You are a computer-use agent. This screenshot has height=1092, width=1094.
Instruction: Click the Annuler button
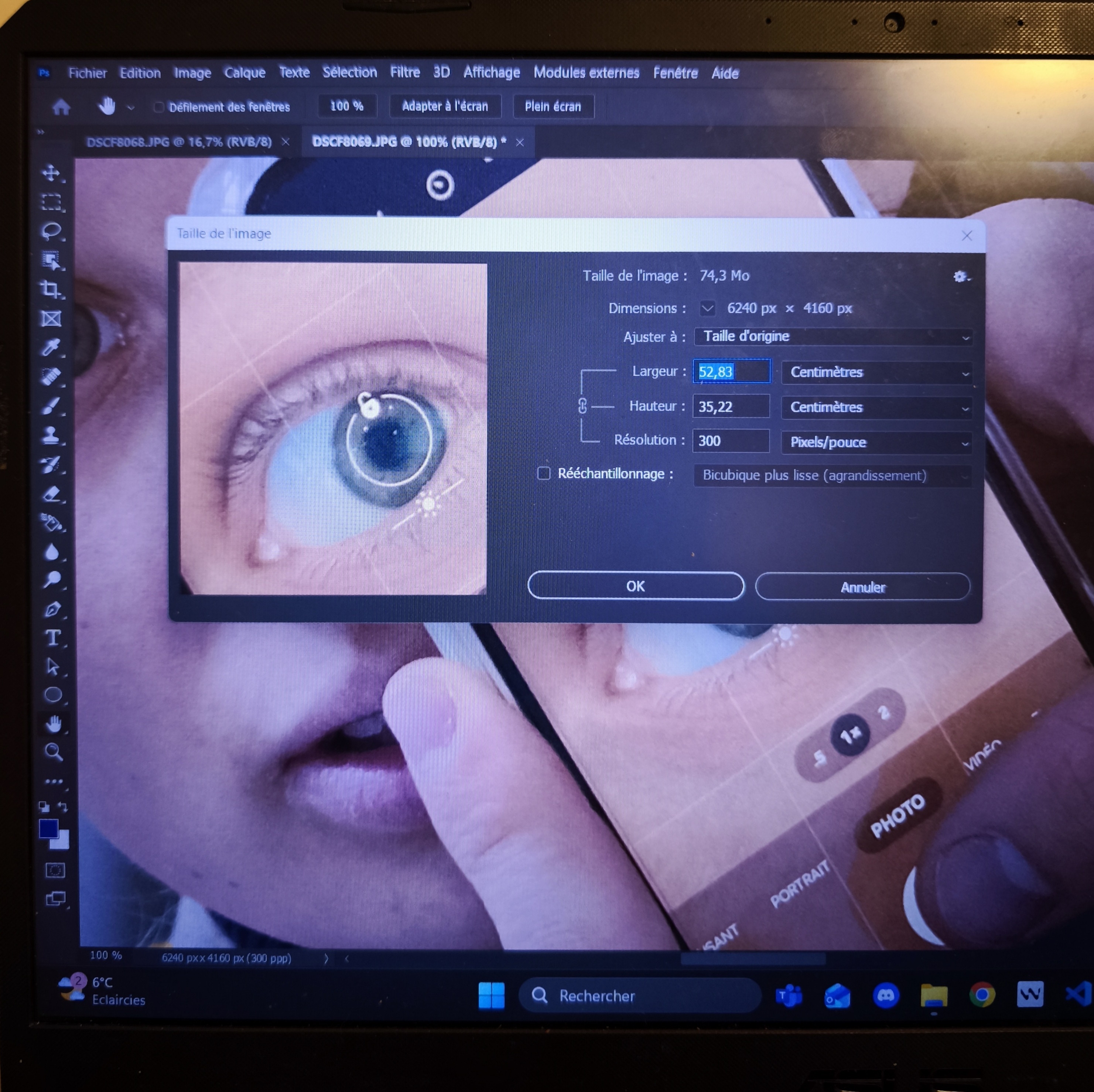pyautogui.click(x=862, y=587)
